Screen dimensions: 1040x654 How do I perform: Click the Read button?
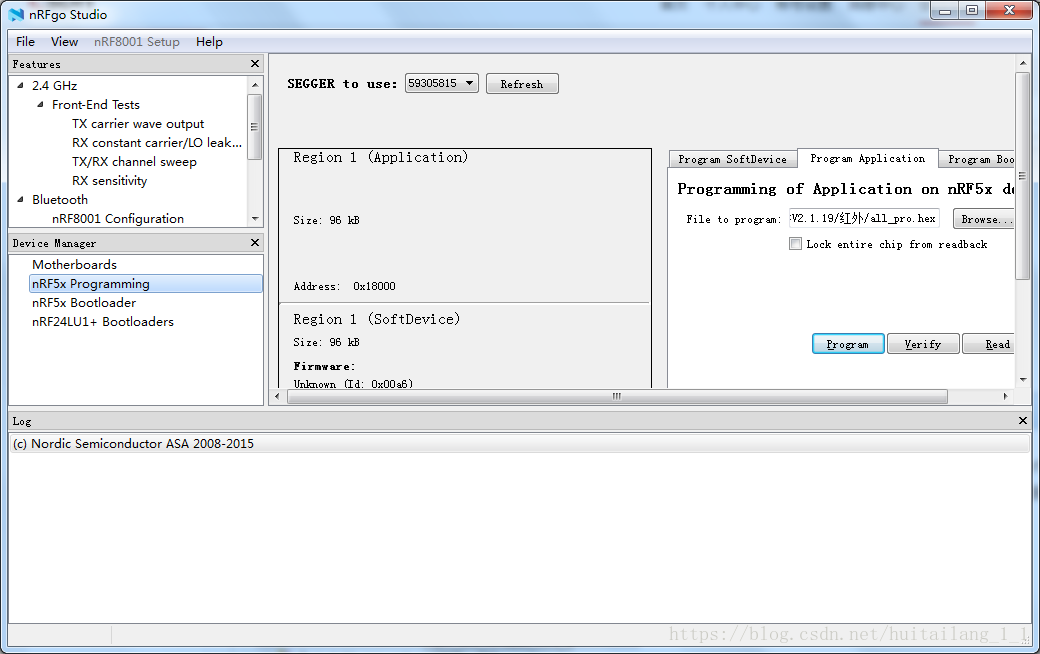click(990, 344)
